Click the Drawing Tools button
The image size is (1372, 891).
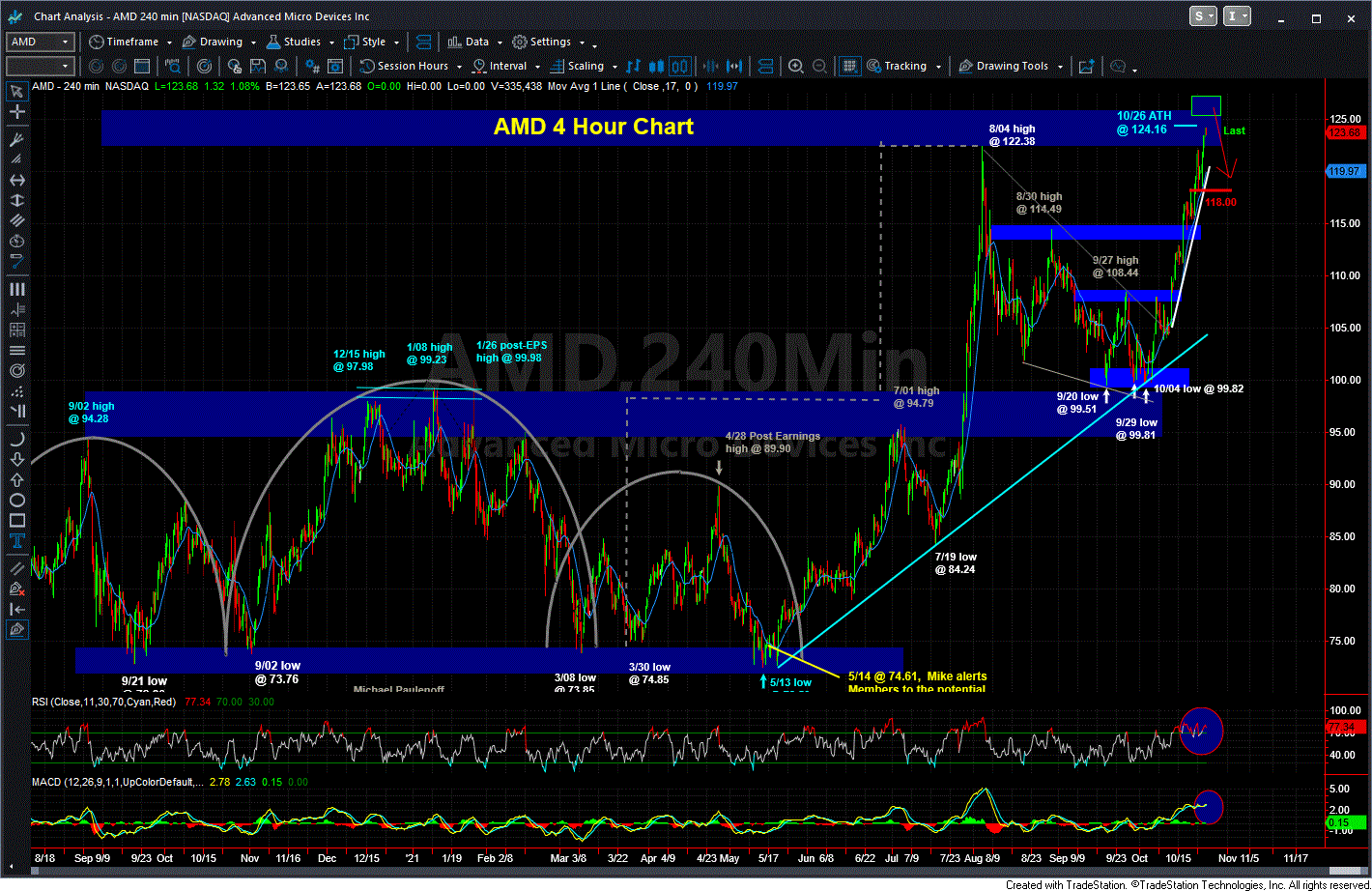point(1003,66)
